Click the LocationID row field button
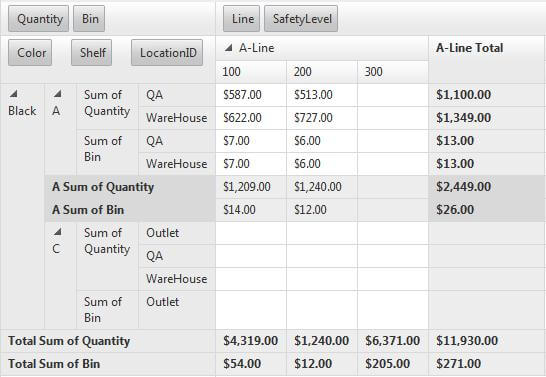 click(x=167, y=53)
